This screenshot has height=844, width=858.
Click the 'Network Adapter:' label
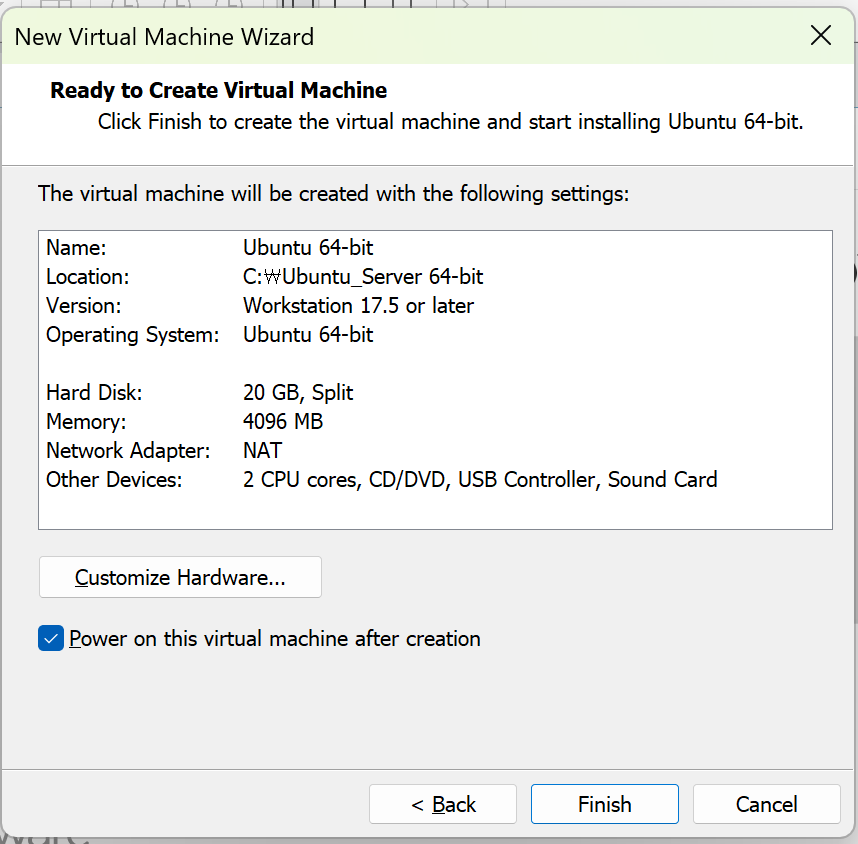click(x=128, y=450)
